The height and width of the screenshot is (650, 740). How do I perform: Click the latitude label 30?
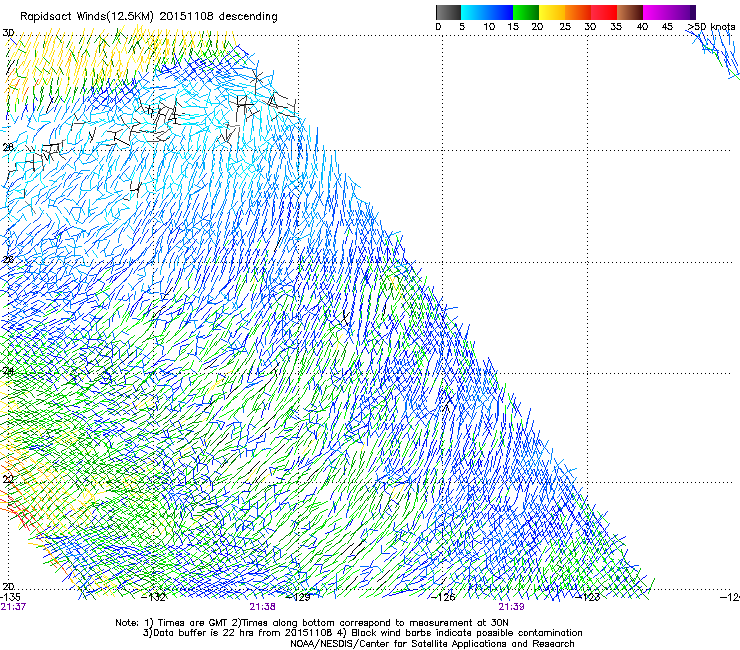tap(8, 33)
